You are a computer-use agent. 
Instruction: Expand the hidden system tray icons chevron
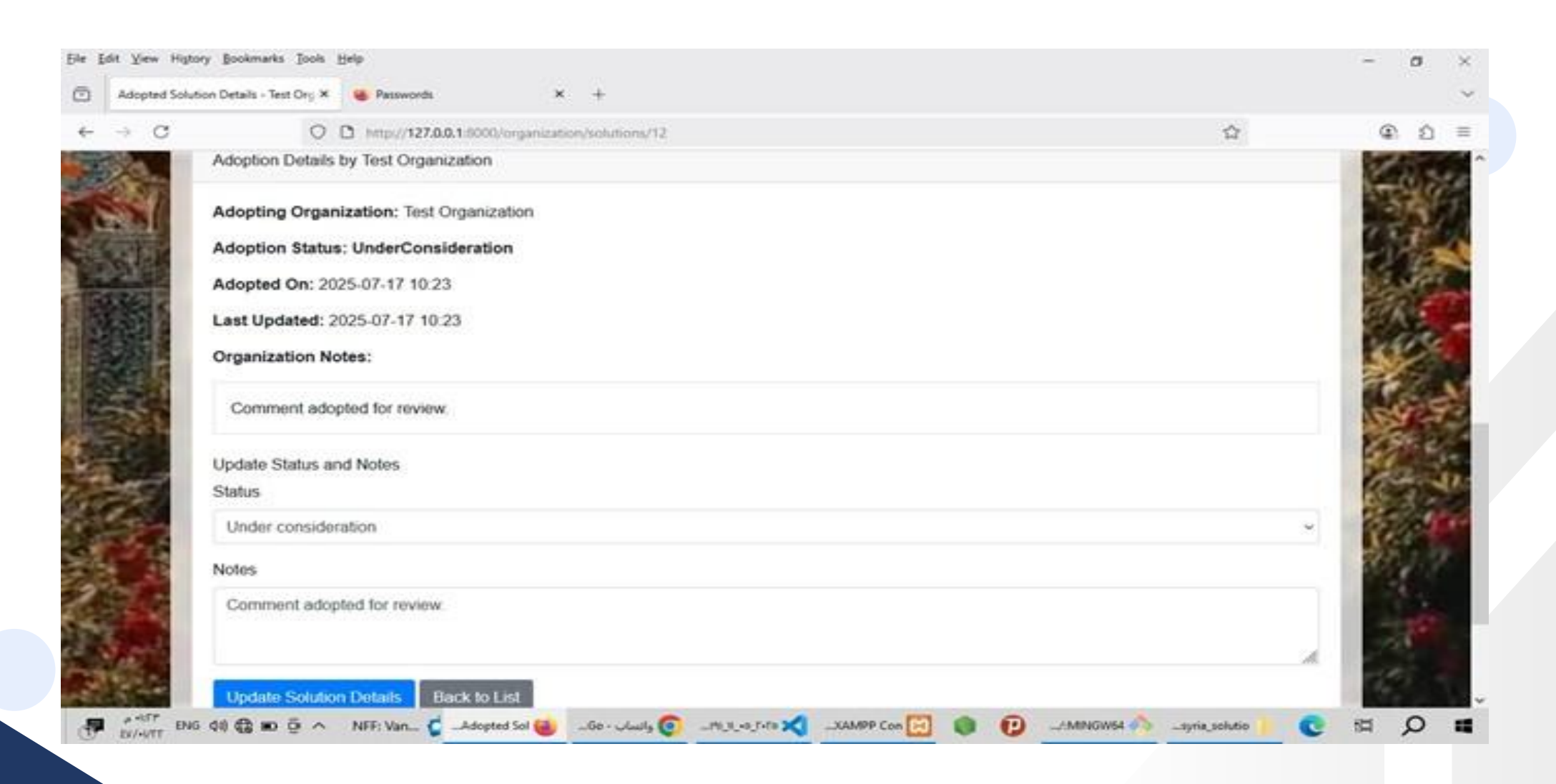(319, 725)
